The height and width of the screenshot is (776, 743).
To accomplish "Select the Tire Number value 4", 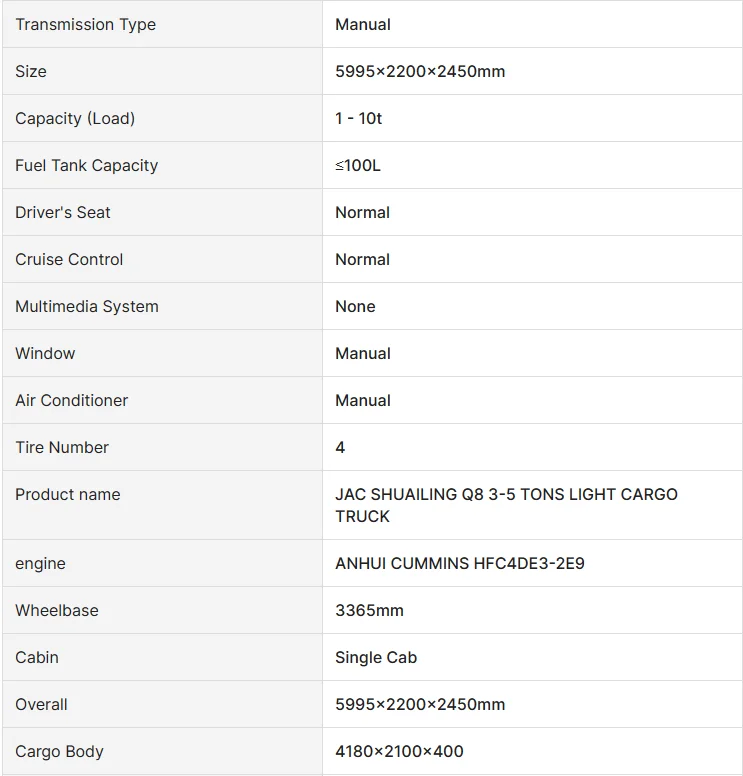I will 340,447.
